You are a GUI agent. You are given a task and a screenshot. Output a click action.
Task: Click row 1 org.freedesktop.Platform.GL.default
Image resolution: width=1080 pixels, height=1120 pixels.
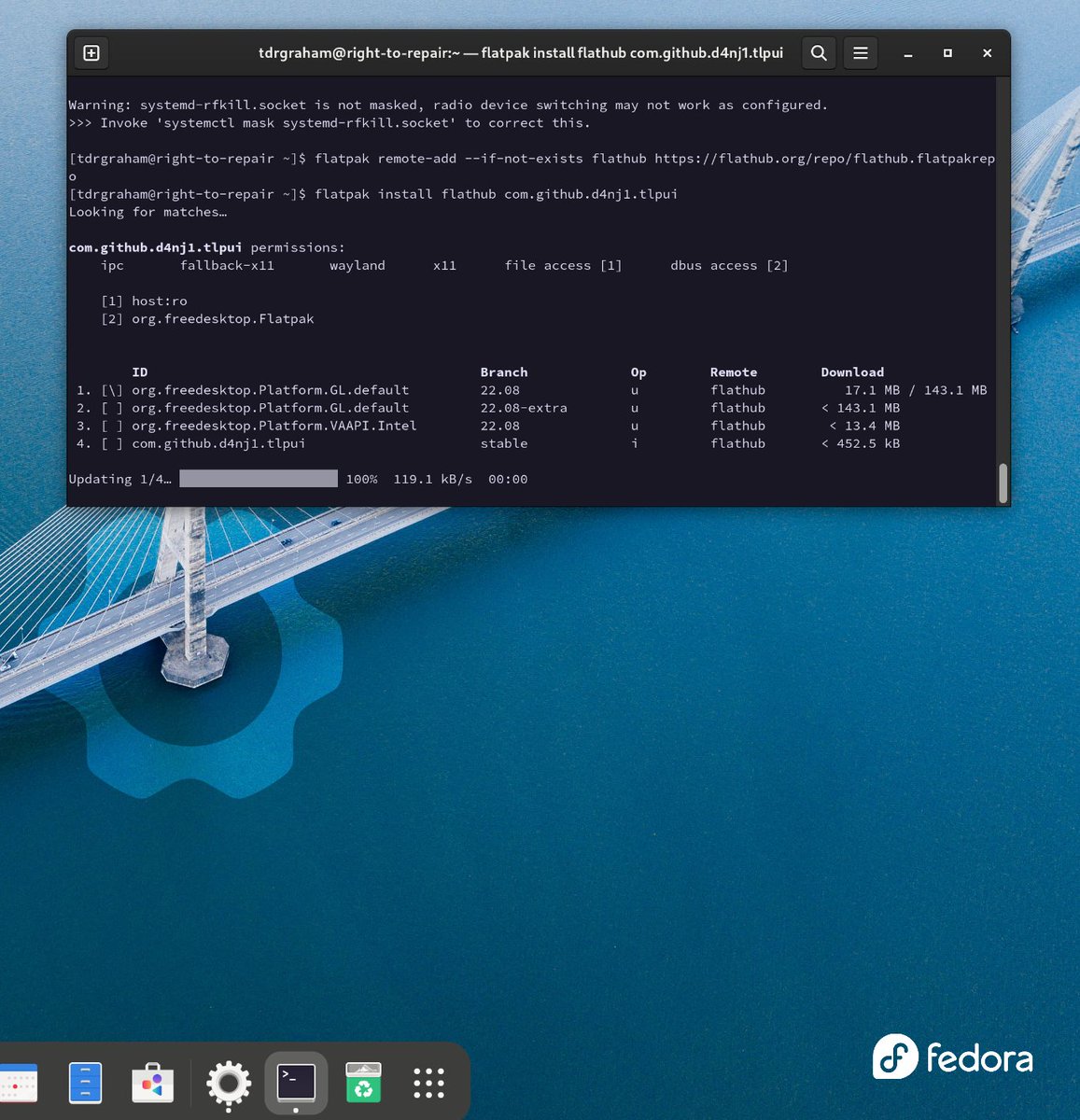point(532,390)
